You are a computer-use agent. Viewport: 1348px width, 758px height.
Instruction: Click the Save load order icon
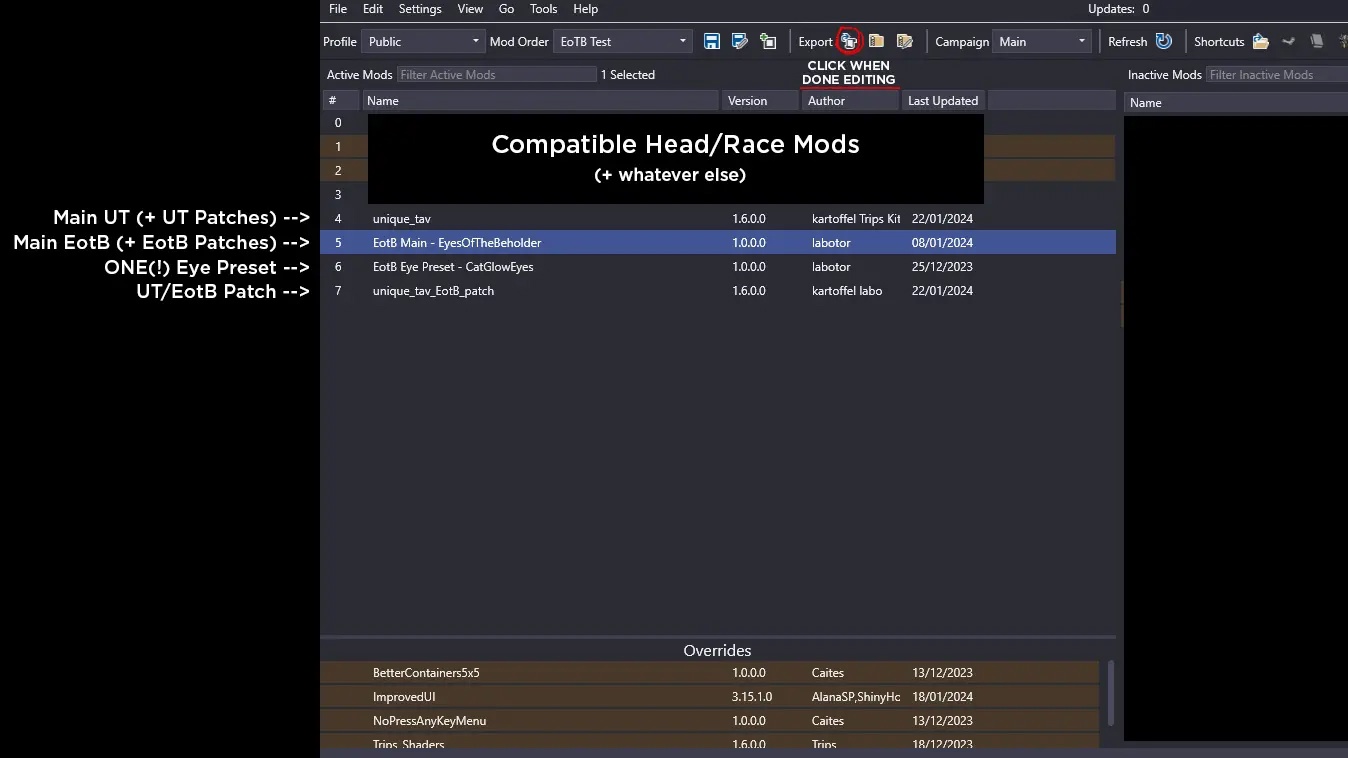712,41
